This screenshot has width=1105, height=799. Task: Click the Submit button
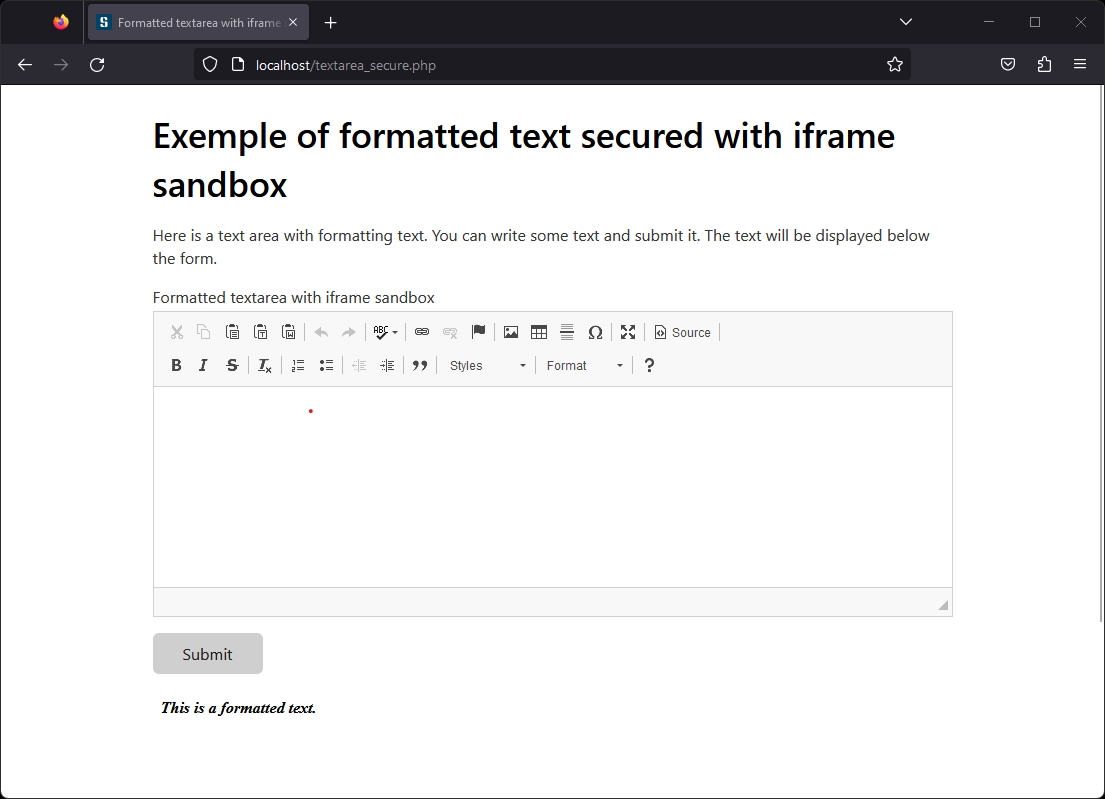click(x=208, y=654)
